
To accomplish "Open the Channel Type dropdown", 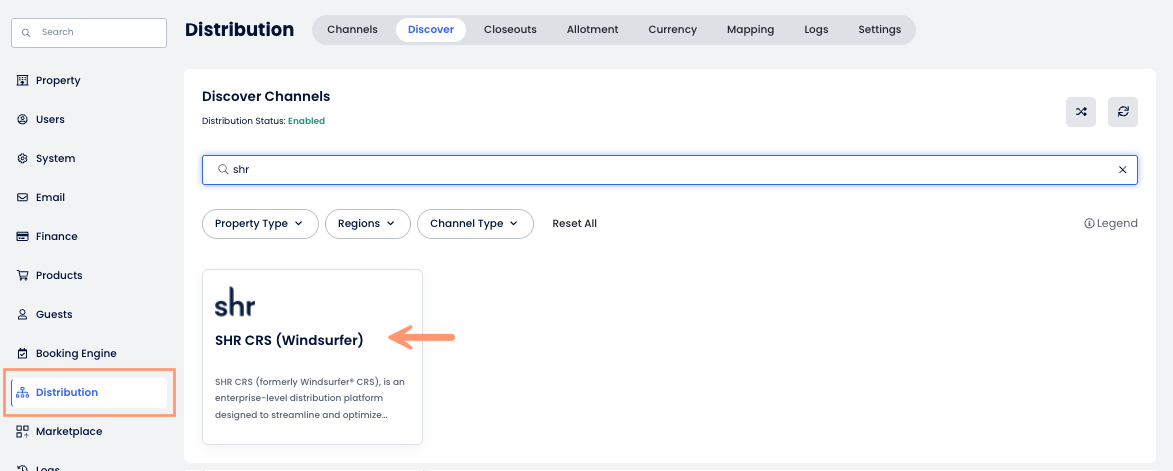I will (x=475, y=224).
